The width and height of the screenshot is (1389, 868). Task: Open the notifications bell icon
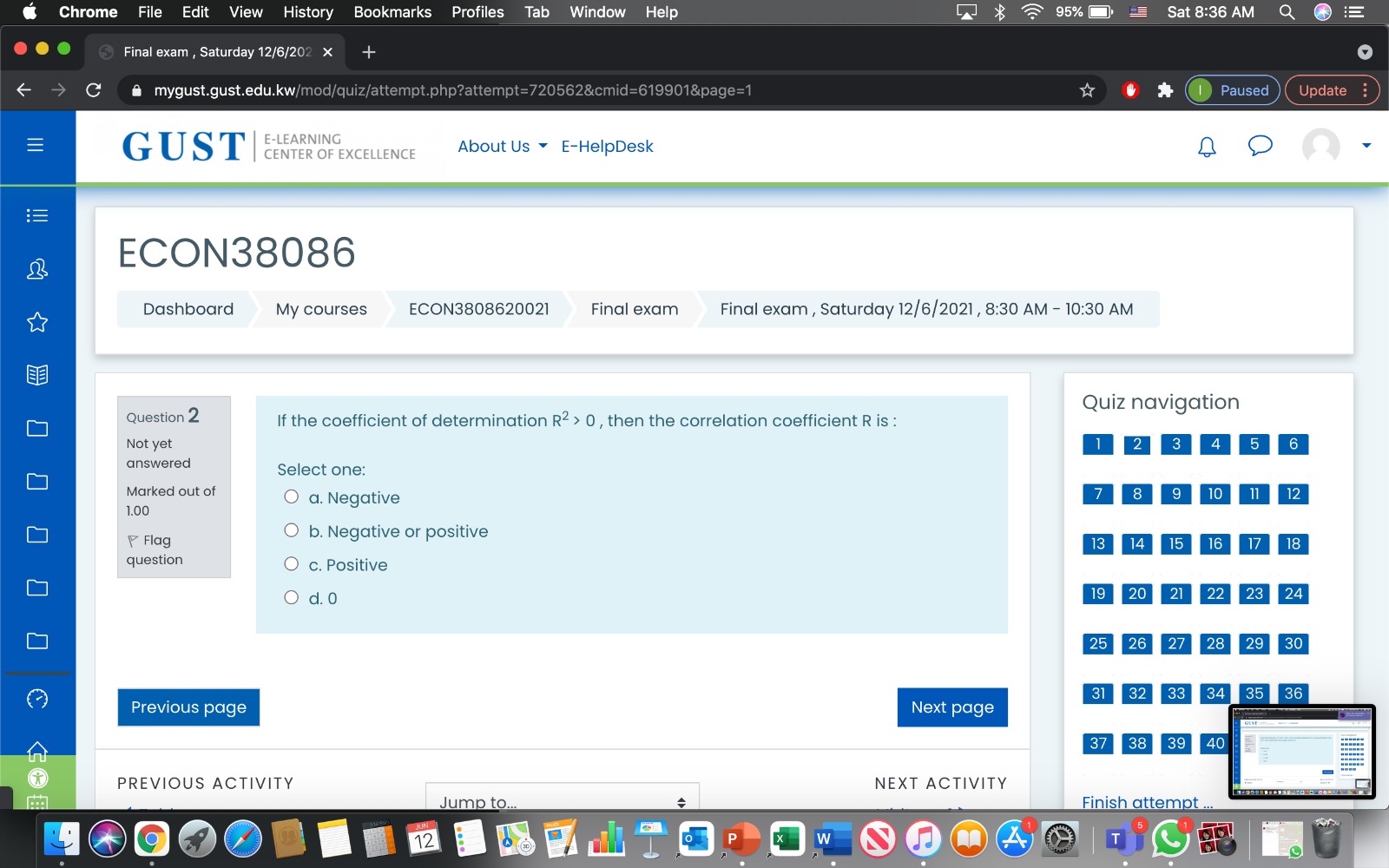[x=1206, y=147]
